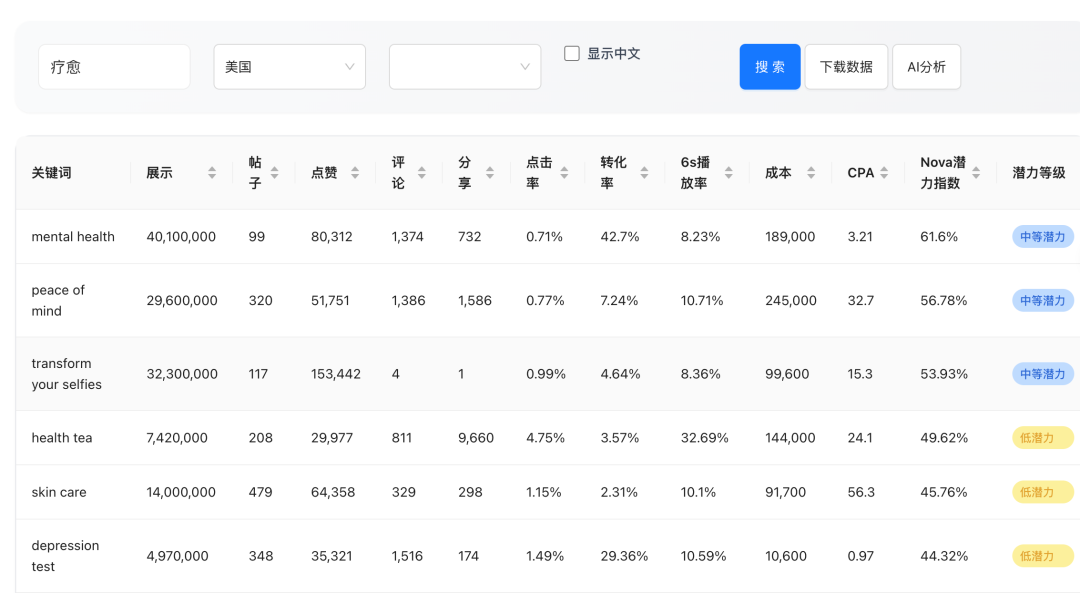Click the 61.6% Nova index value

click(x=939, y=236)
